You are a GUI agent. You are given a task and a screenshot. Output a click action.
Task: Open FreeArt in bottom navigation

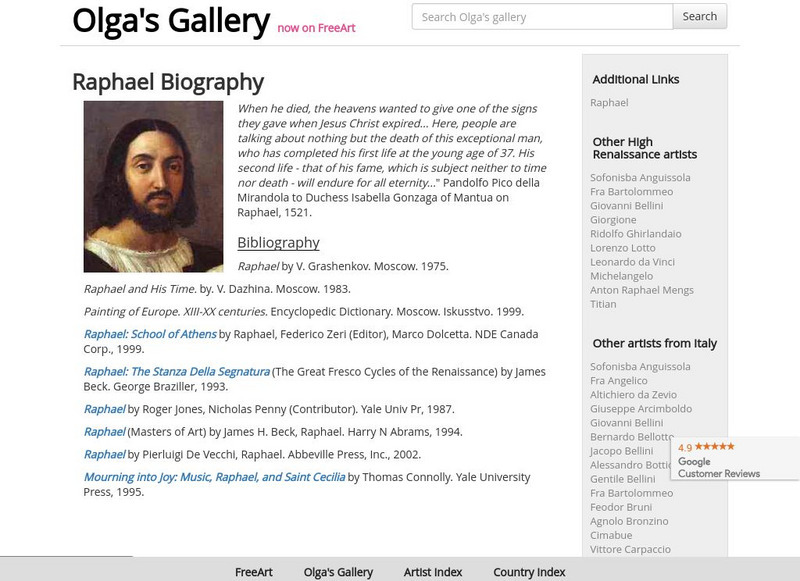tap(254, 572)
